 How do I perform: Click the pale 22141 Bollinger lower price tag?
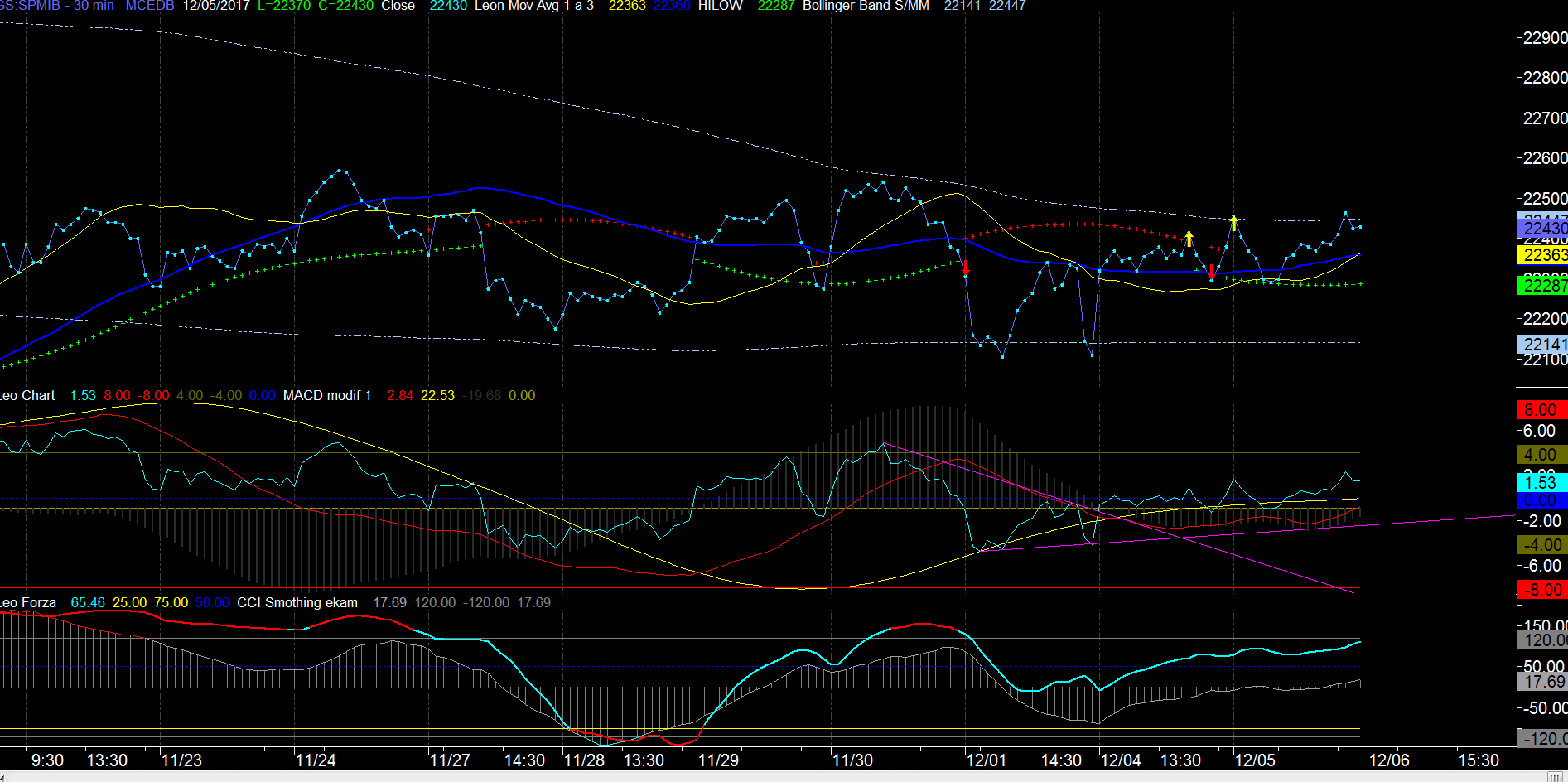[x=1542, y=345]
